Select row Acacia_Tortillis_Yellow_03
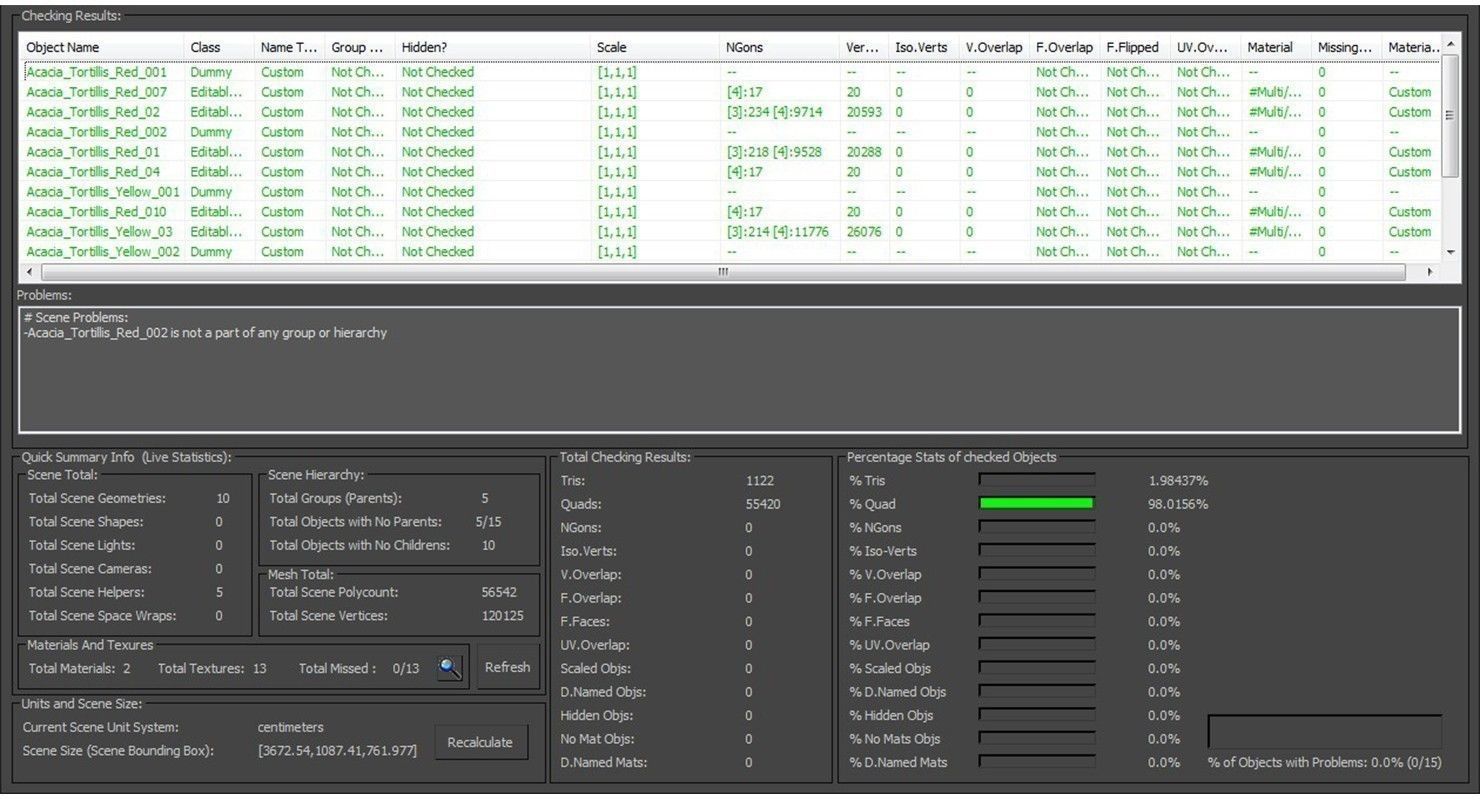 click(x=730, y=232)
